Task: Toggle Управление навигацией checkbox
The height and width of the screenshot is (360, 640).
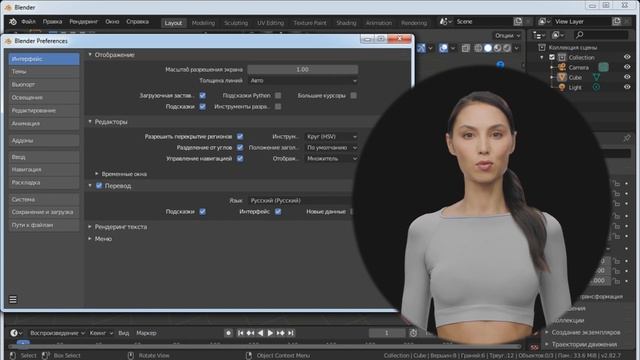Action: pos(240,158)
